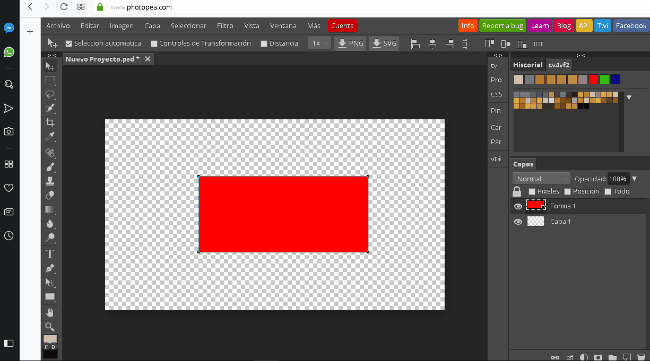Expand the swatches panel menu arrow

[629, 97]
